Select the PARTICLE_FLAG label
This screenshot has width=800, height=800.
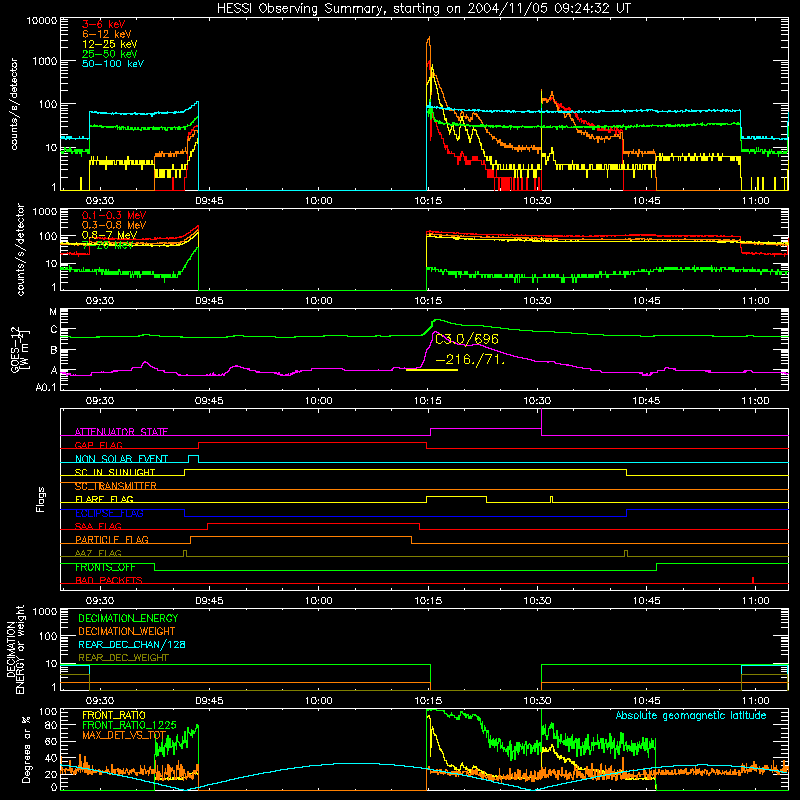pos(112,540)
